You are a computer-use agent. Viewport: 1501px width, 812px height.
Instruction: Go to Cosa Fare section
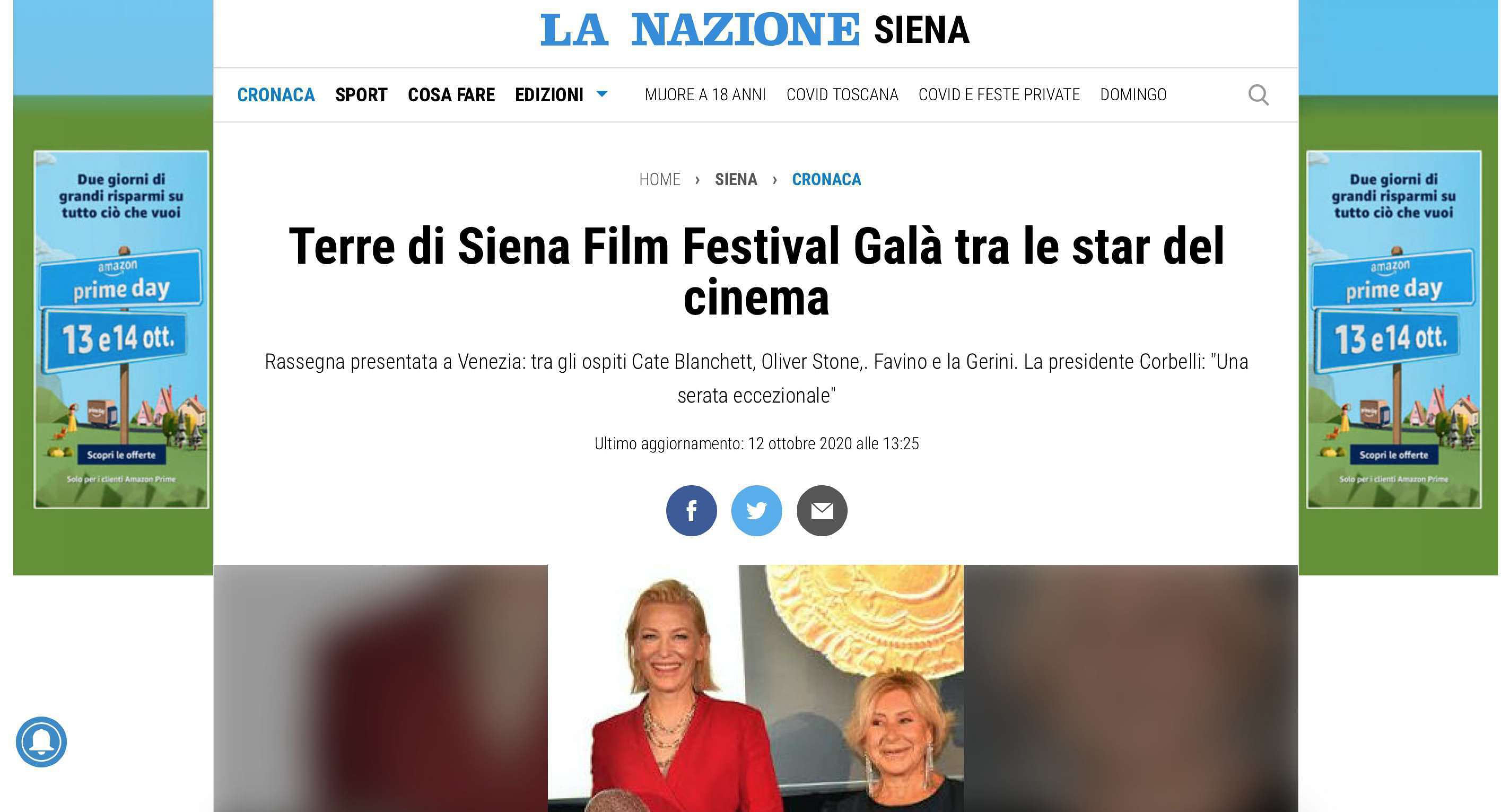point(451,94)
